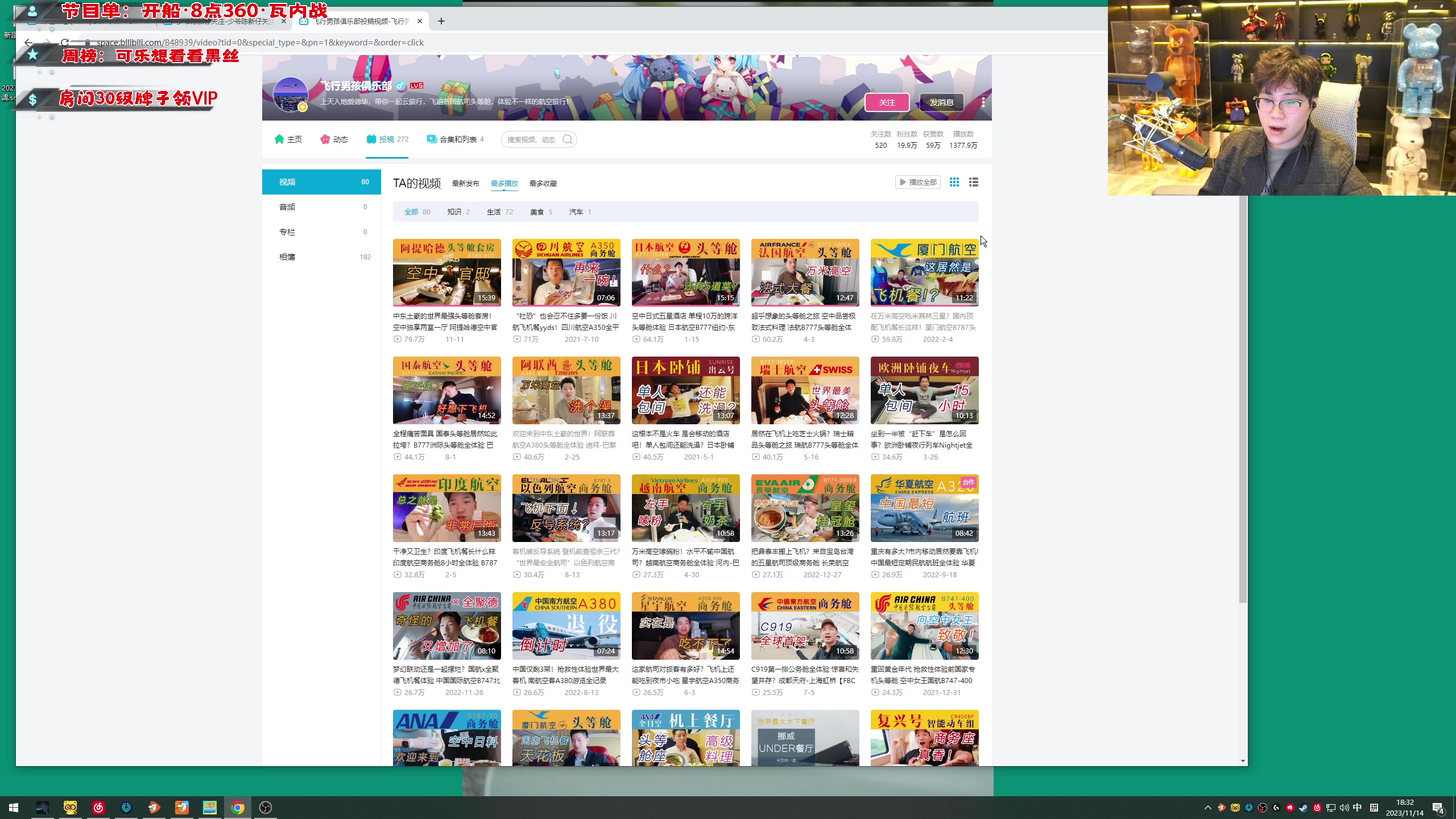Filter videos by 生活 category
Viewport: 1456px width, 819px height.
[494, 212]
